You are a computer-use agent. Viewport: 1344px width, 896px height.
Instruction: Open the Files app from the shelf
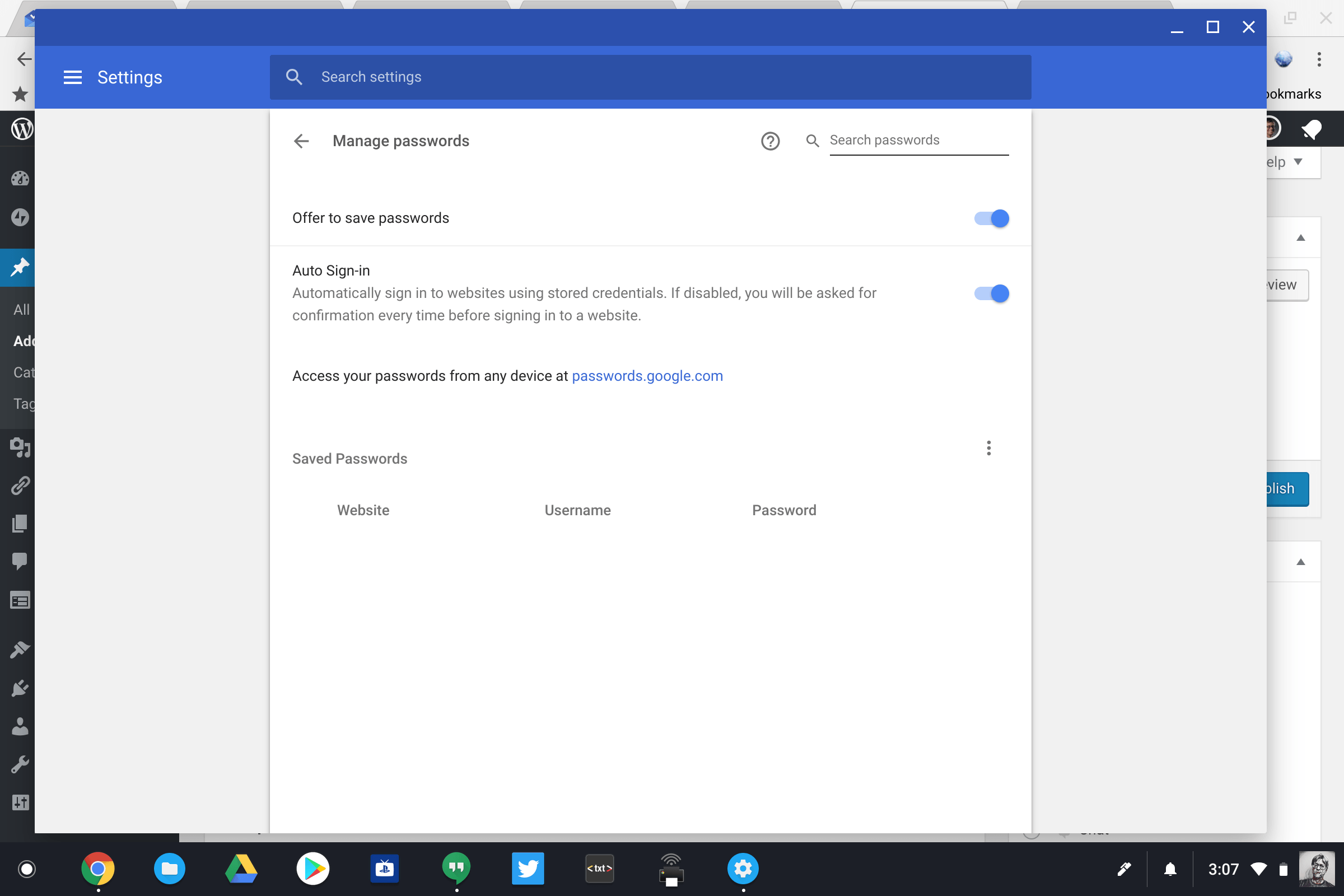[169, 869]
